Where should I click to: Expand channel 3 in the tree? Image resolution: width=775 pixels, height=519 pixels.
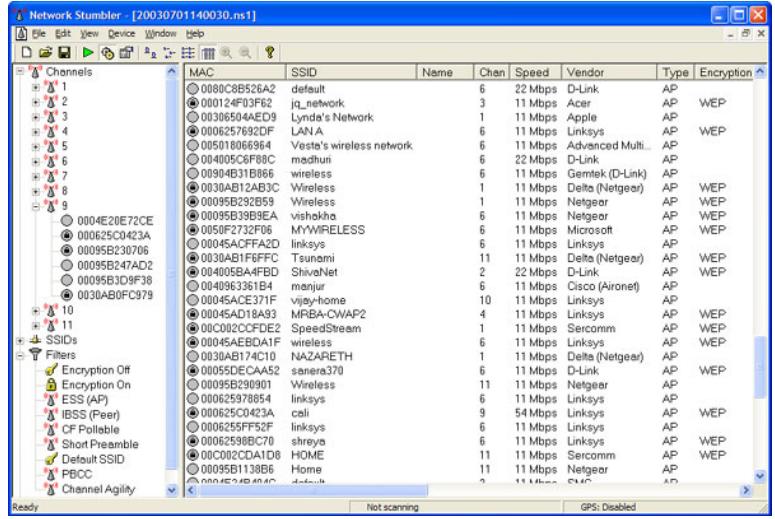(x=36, y=117)
